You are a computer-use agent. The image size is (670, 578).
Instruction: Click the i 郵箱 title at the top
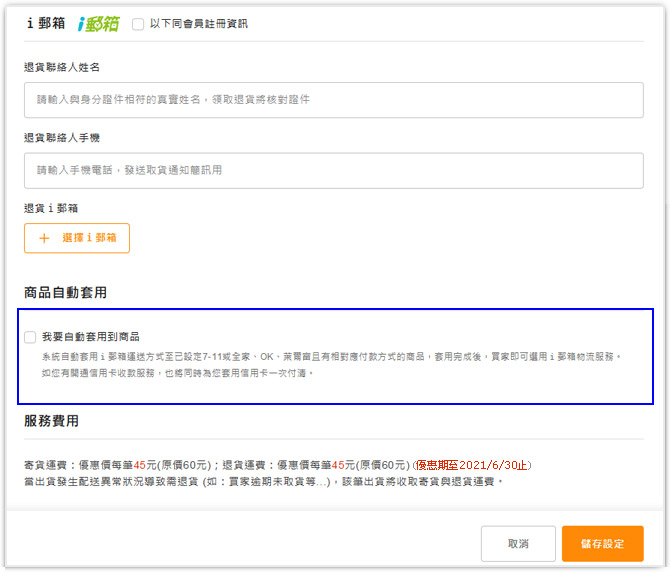(x=45, y=23)
